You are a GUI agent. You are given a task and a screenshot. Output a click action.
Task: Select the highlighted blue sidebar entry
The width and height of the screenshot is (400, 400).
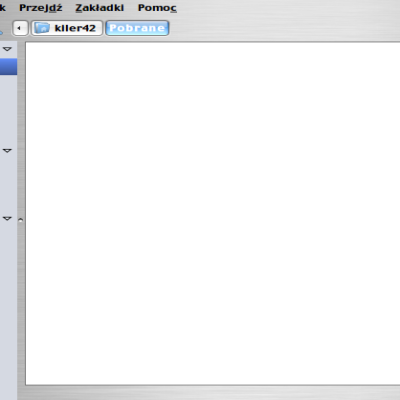click(8, 67)
